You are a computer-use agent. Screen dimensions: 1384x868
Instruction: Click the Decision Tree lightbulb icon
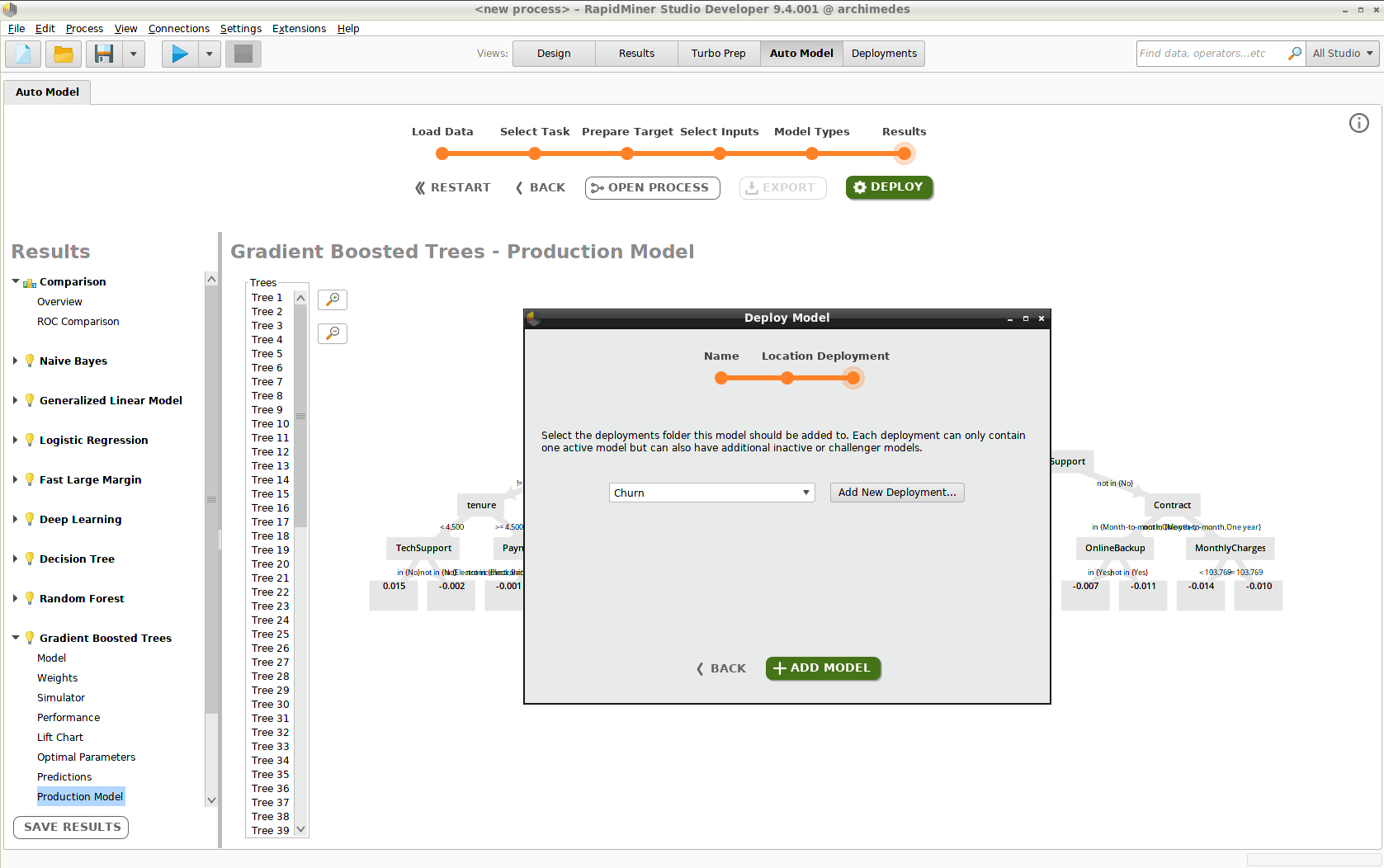point(30,559)
